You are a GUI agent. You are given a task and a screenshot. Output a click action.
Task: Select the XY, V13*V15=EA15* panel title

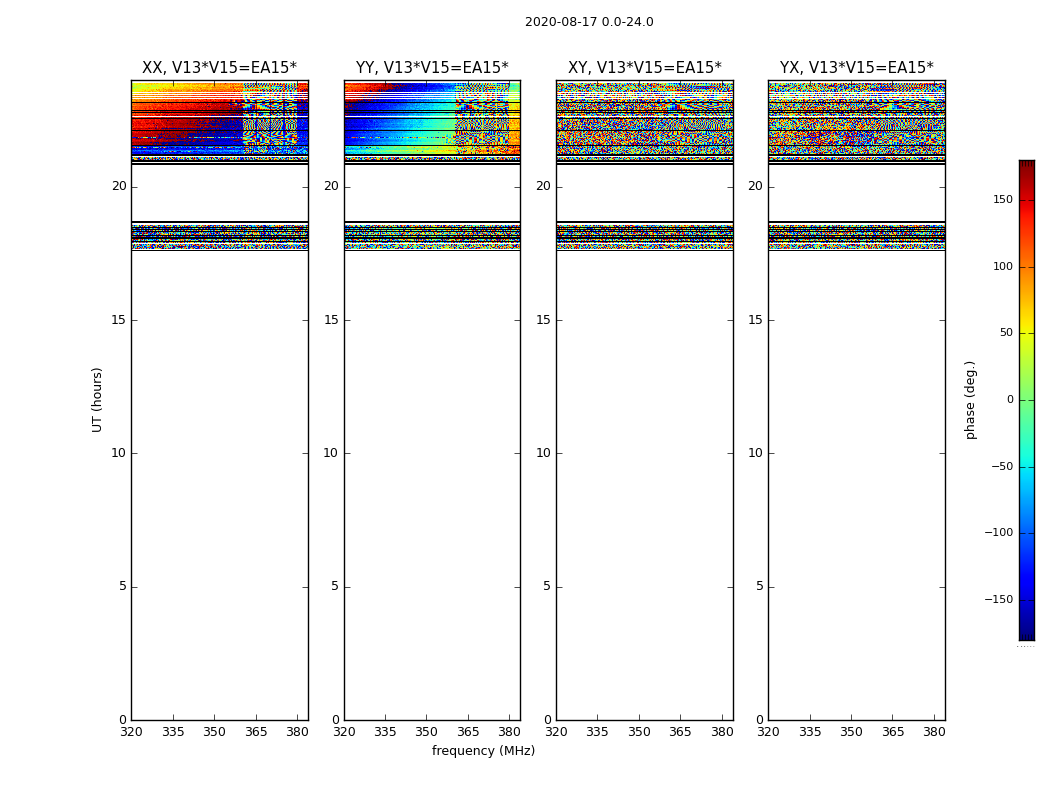pyautogui.click(x=644, y=68)
